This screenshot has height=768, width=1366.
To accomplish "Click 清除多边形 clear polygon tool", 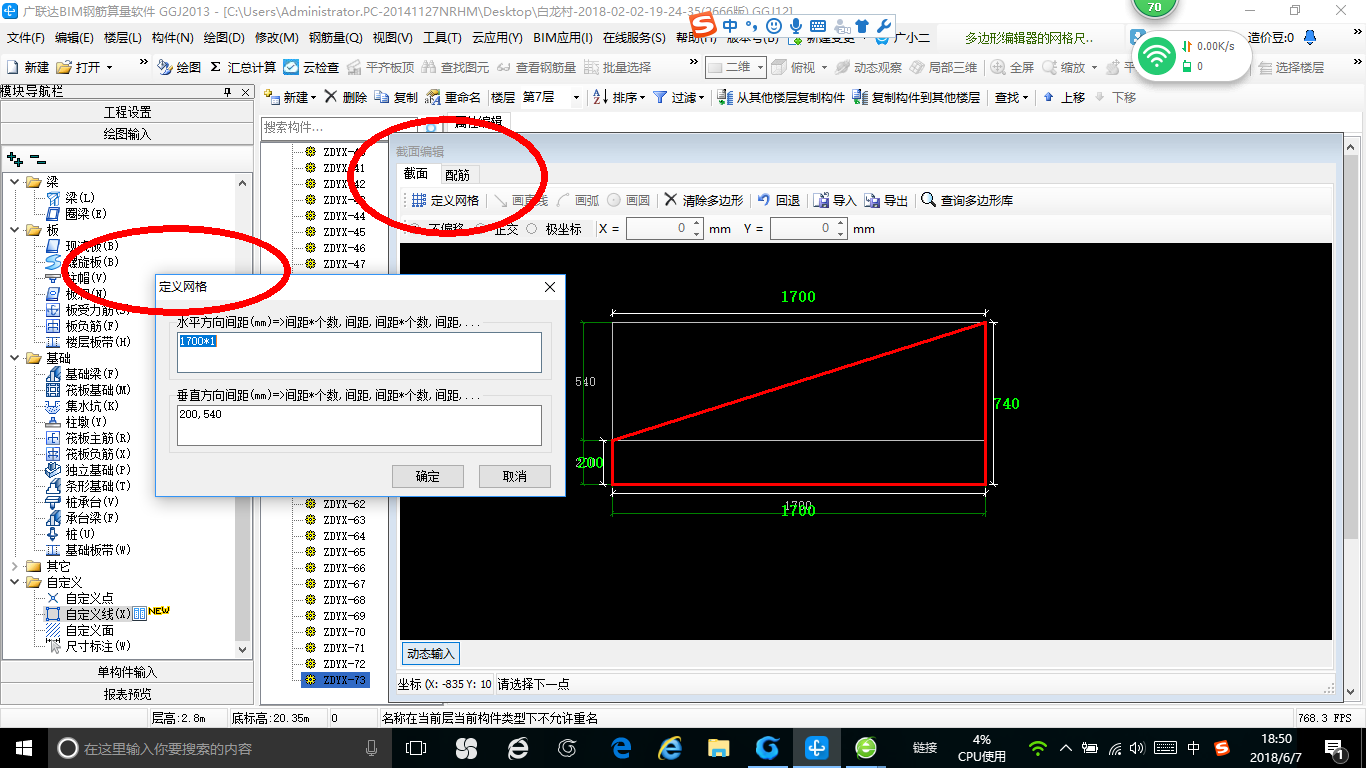I will click(x=704, y=200).
